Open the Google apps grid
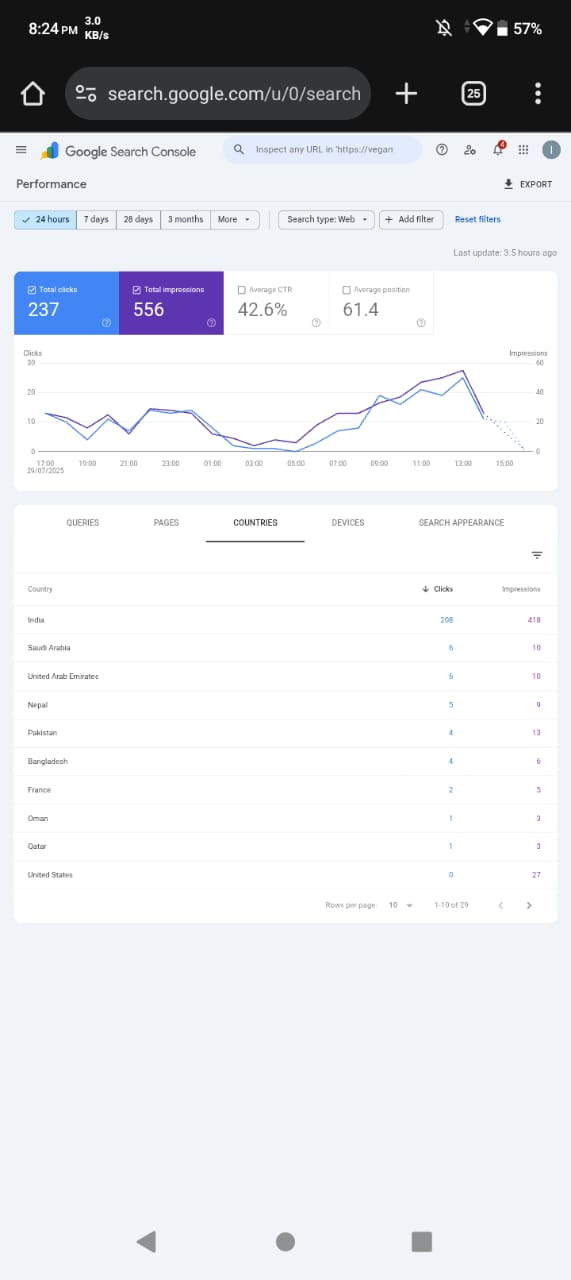The width and height of the screenshot is (571, 1280). [x=523, y=149]
